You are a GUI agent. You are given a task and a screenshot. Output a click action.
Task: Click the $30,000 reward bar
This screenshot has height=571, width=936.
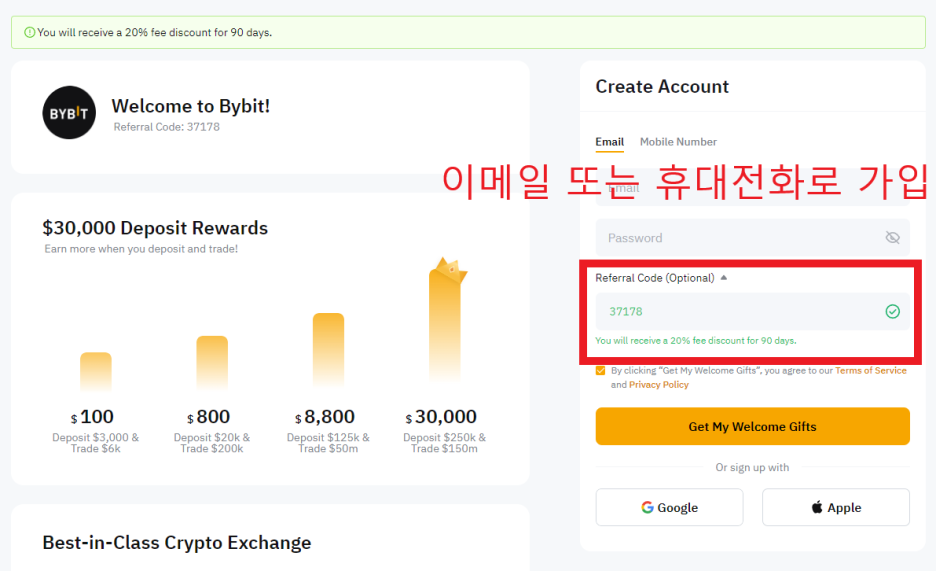(x=445, y=325)
